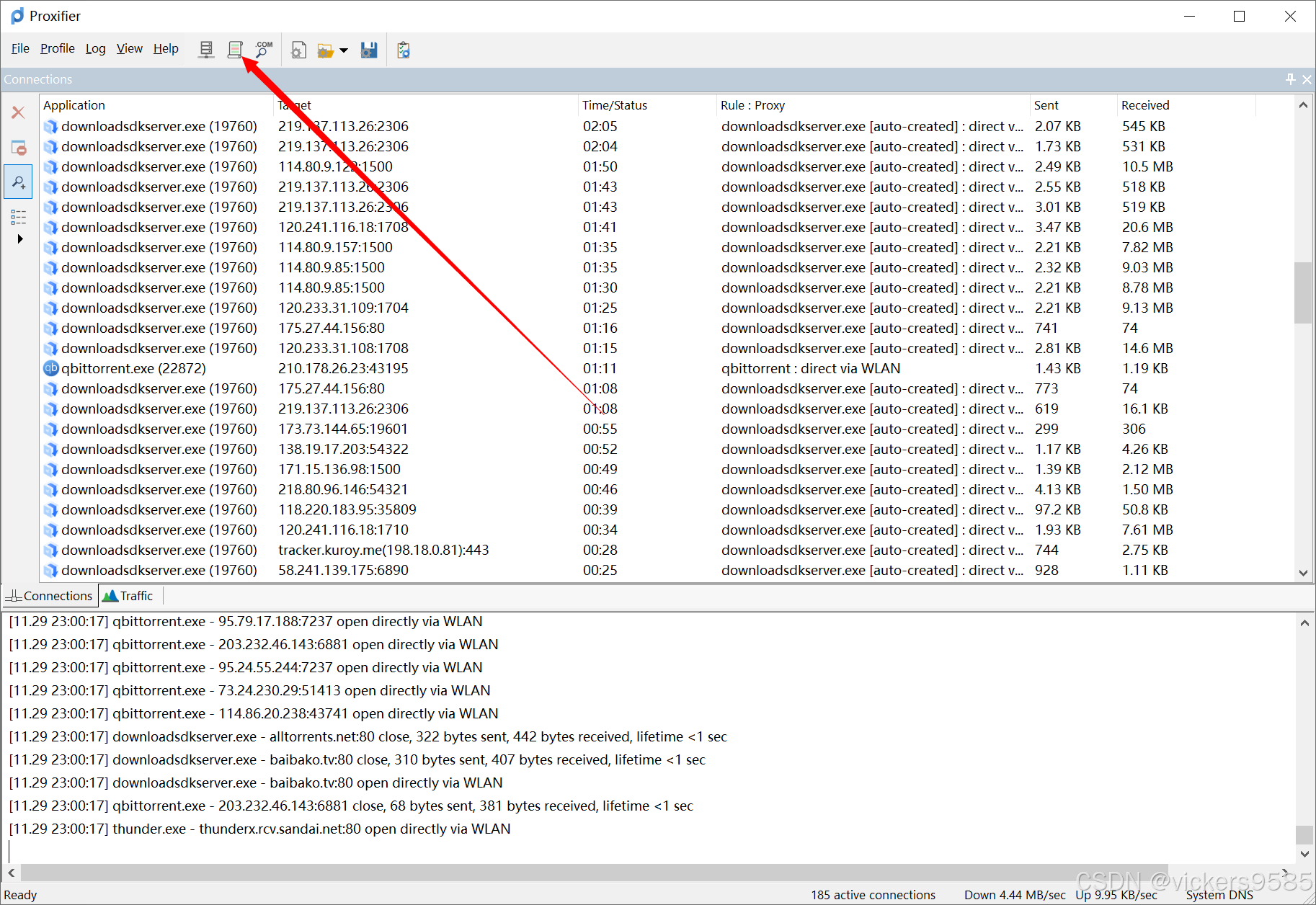1316x905 pixels.
Task: Click the 97.2 KB sent value
Action: 1058,509
